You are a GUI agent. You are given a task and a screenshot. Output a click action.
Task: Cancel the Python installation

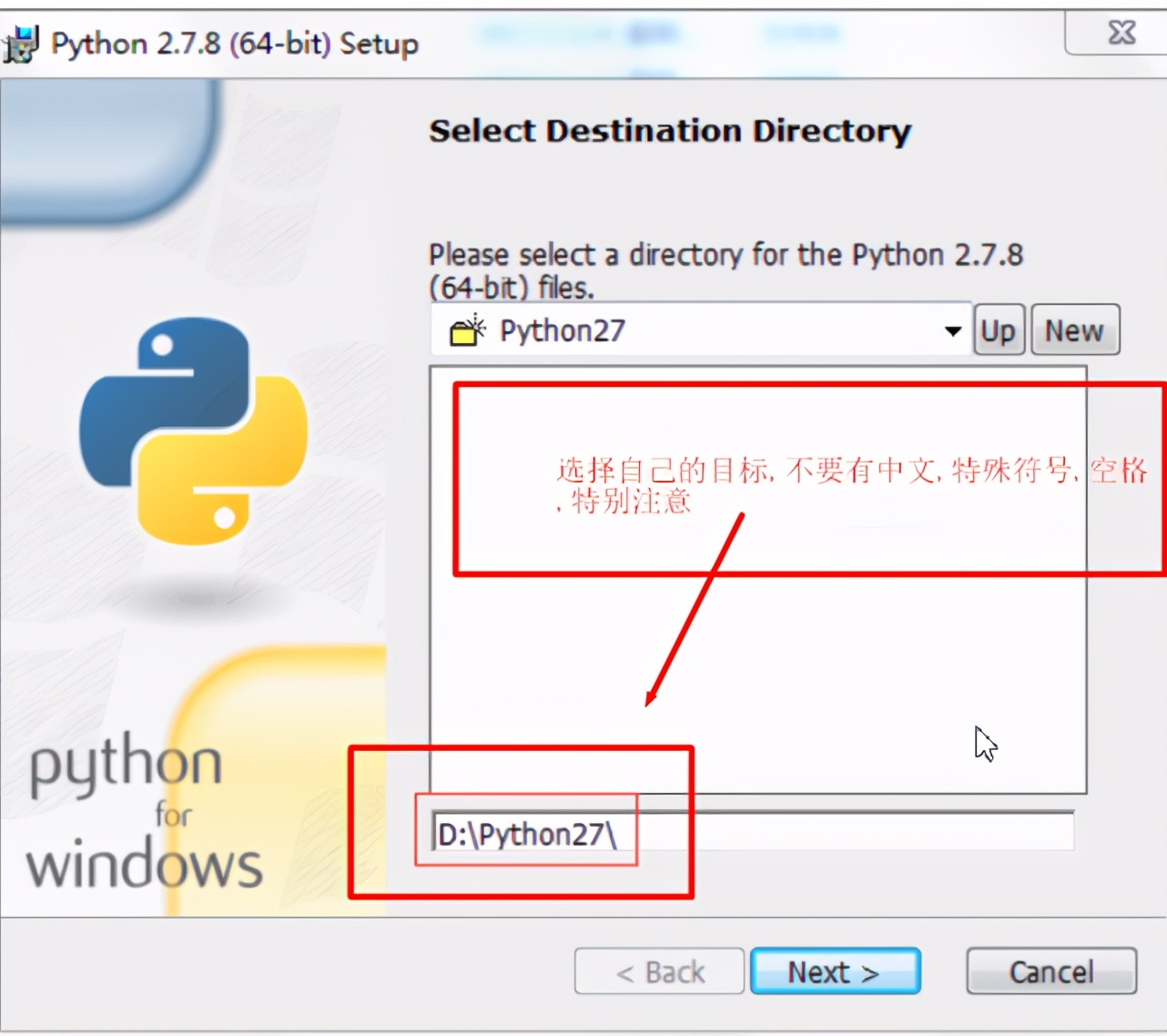[x=1050, y=971]
